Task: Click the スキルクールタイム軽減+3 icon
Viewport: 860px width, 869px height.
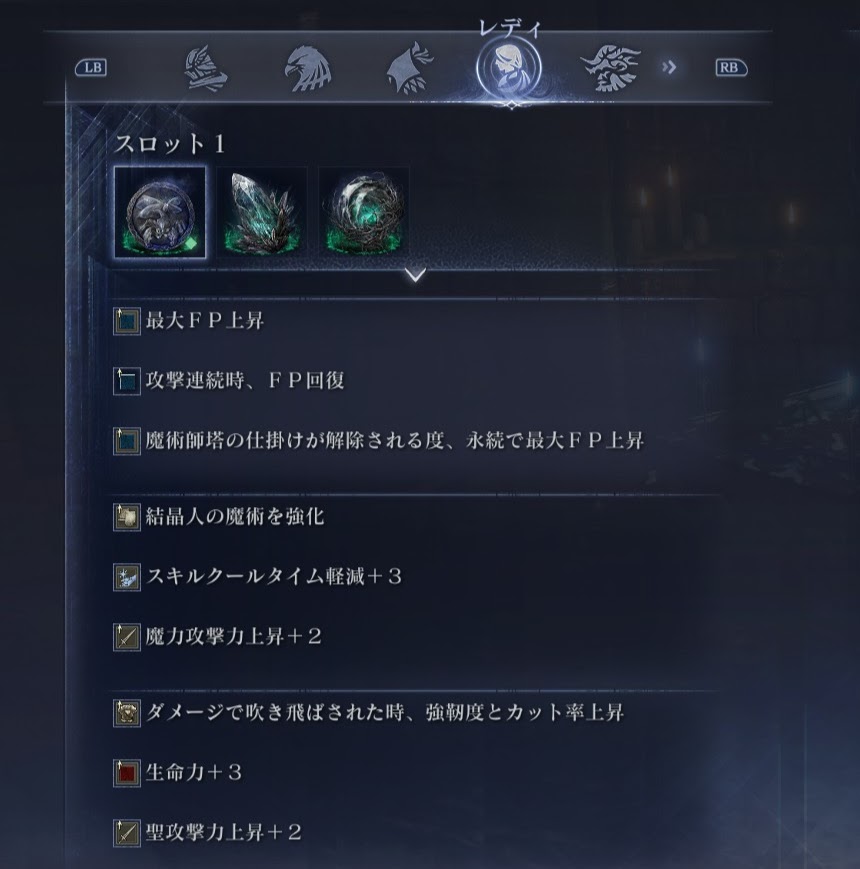Action: tap(127, 577)
